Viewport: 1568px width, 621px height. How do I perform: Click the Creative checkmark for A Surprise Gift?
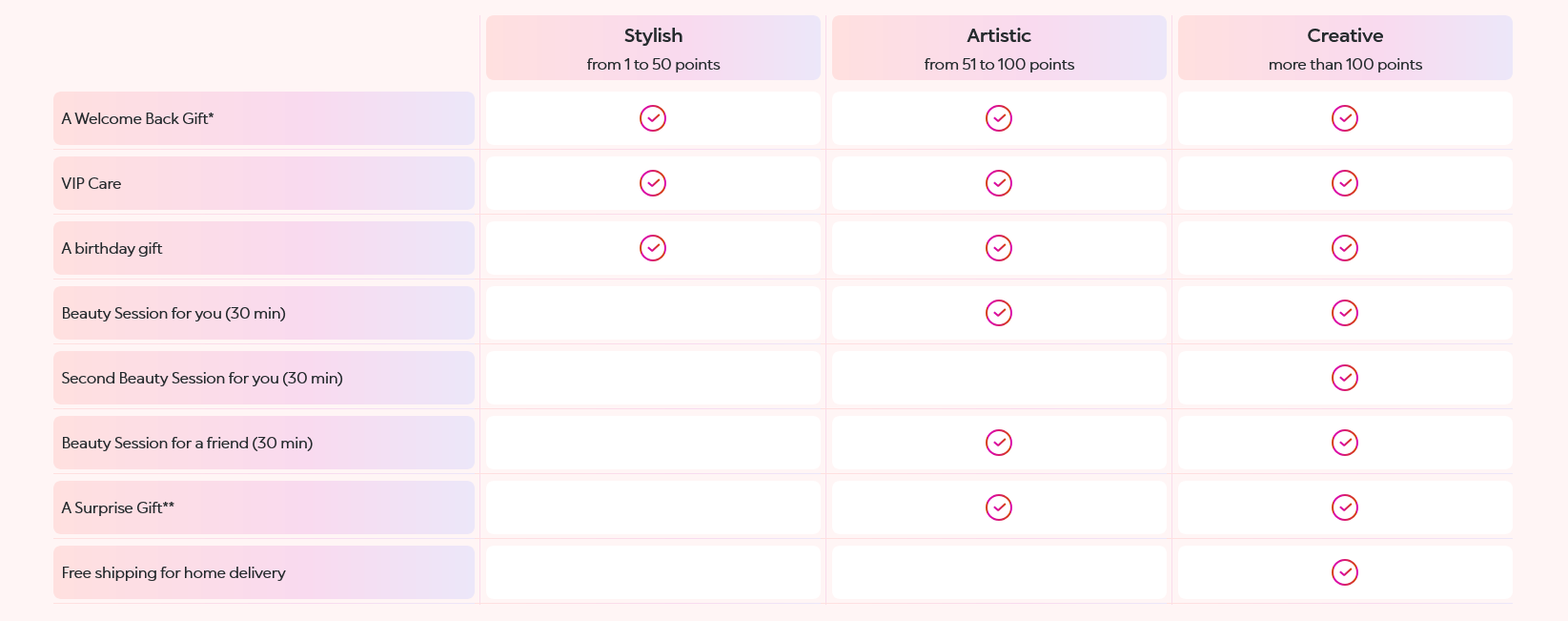click(1345, 507)
